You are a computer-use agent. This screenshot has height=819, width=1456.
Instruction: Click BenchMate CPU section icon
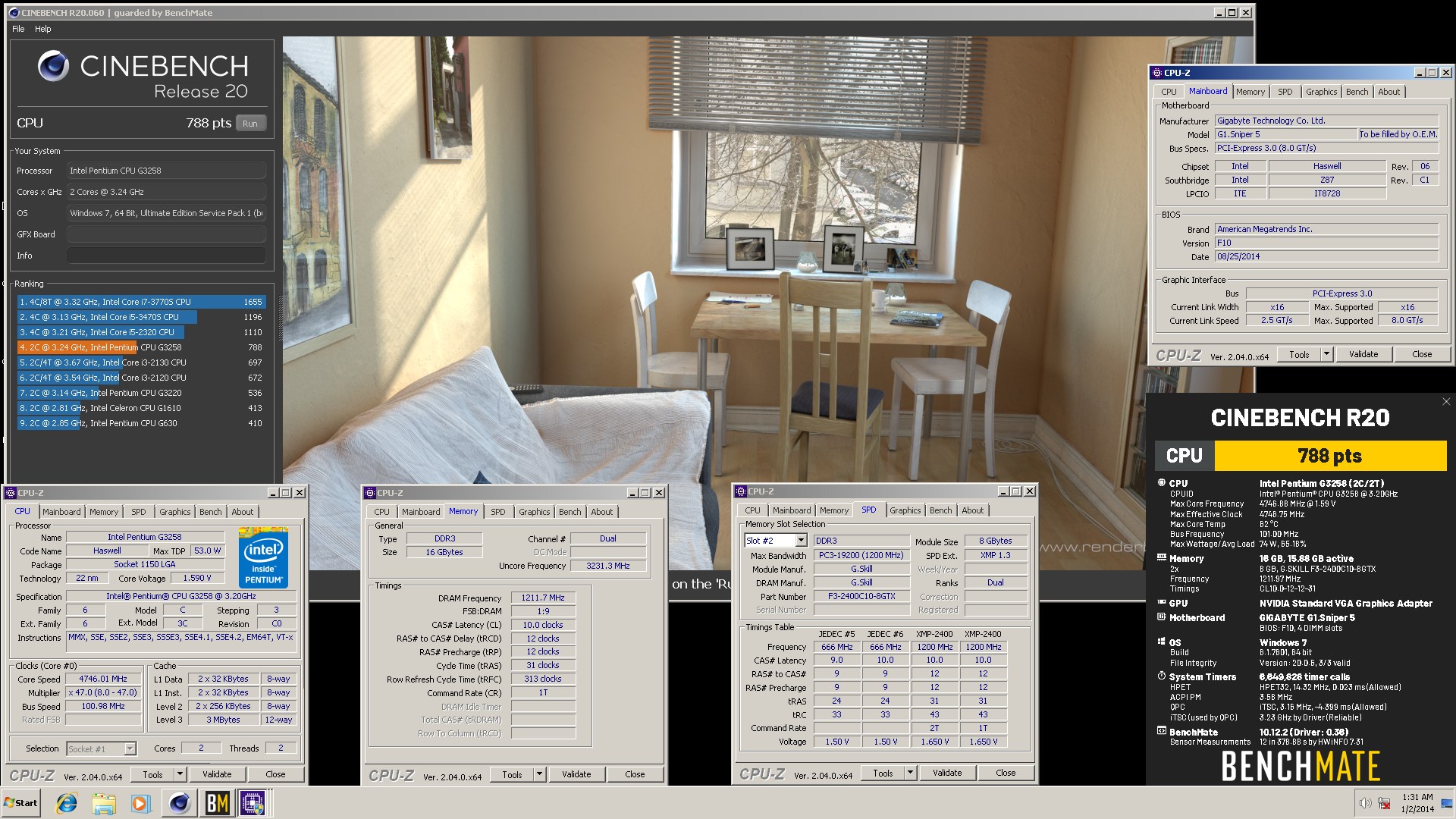(1162, 483)
